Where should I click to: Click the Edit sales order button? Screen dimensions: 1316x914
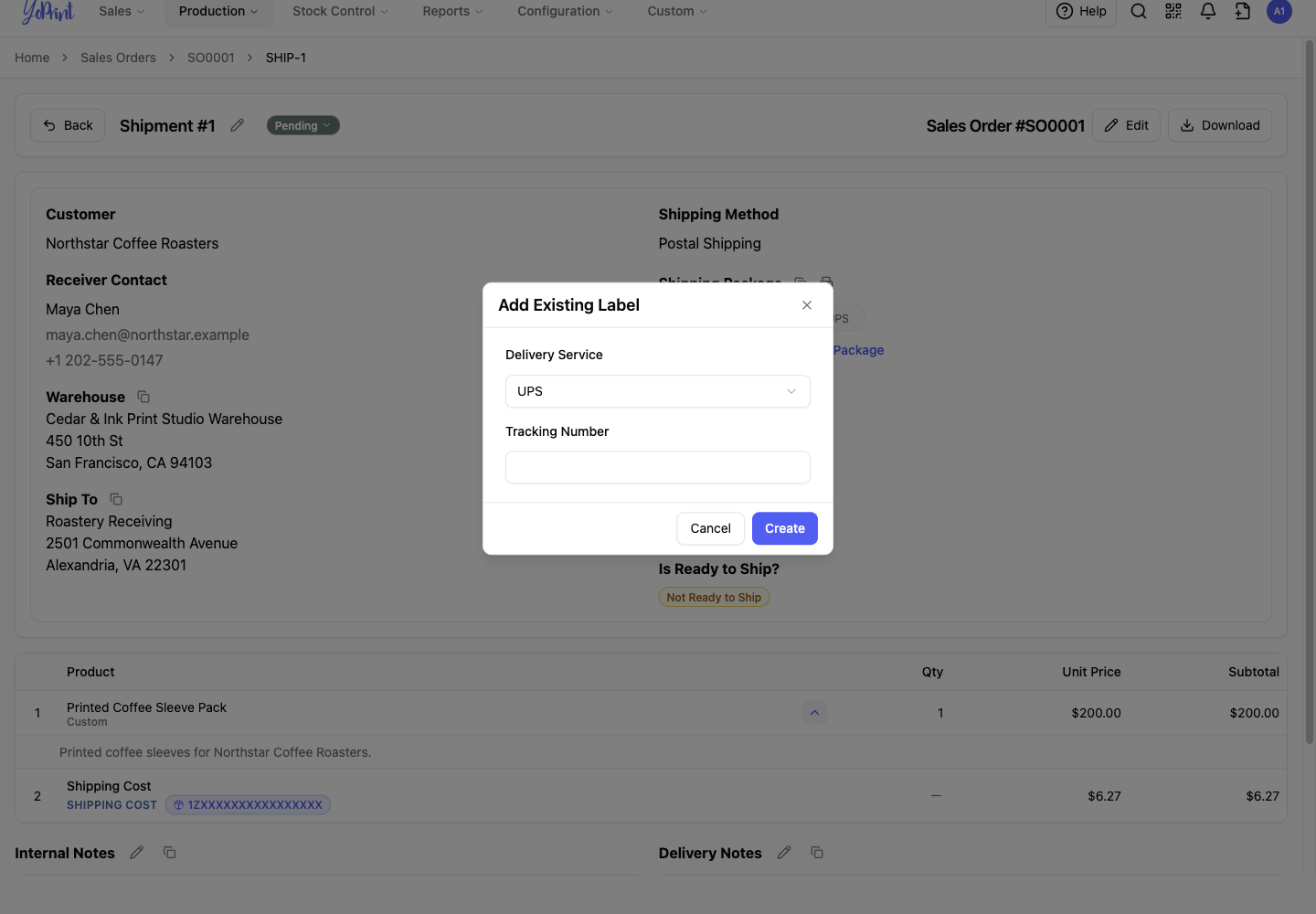coord(1126,125)
